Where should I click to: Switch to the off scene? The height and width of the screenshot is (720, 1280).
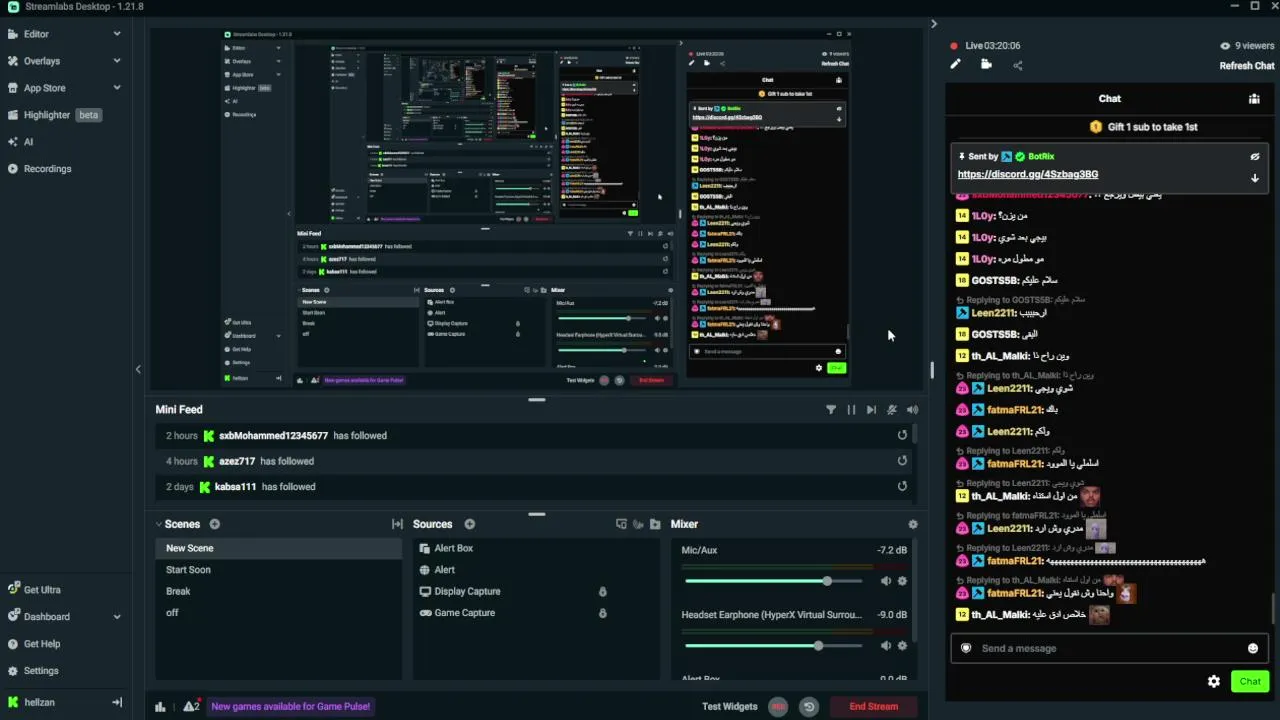279,613
